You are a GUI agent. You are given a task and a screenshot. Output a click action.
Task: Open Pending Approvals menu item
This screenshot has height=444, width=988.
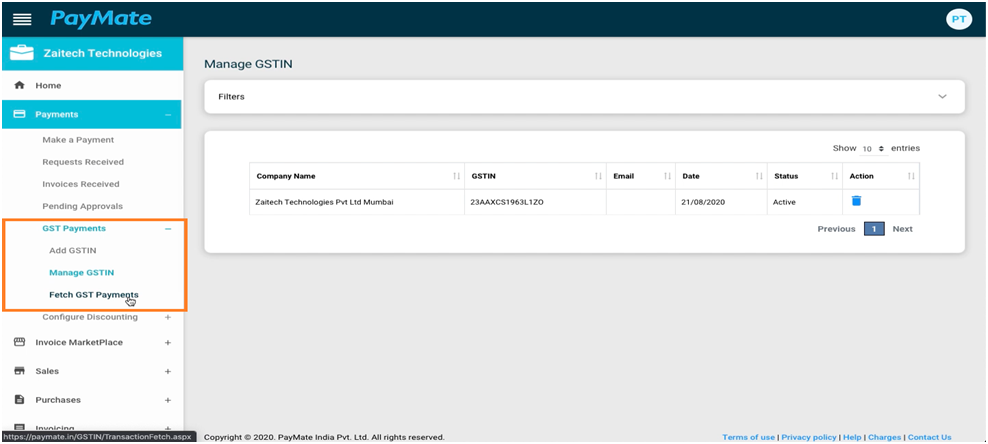coord(83,206)
